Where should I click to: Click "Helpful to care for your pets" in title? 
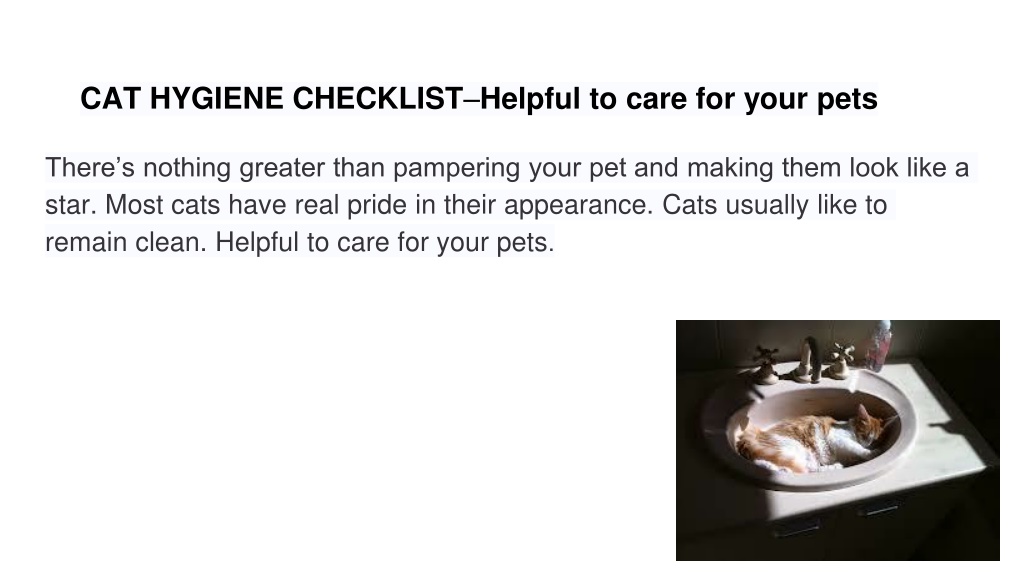click(679, 99)
